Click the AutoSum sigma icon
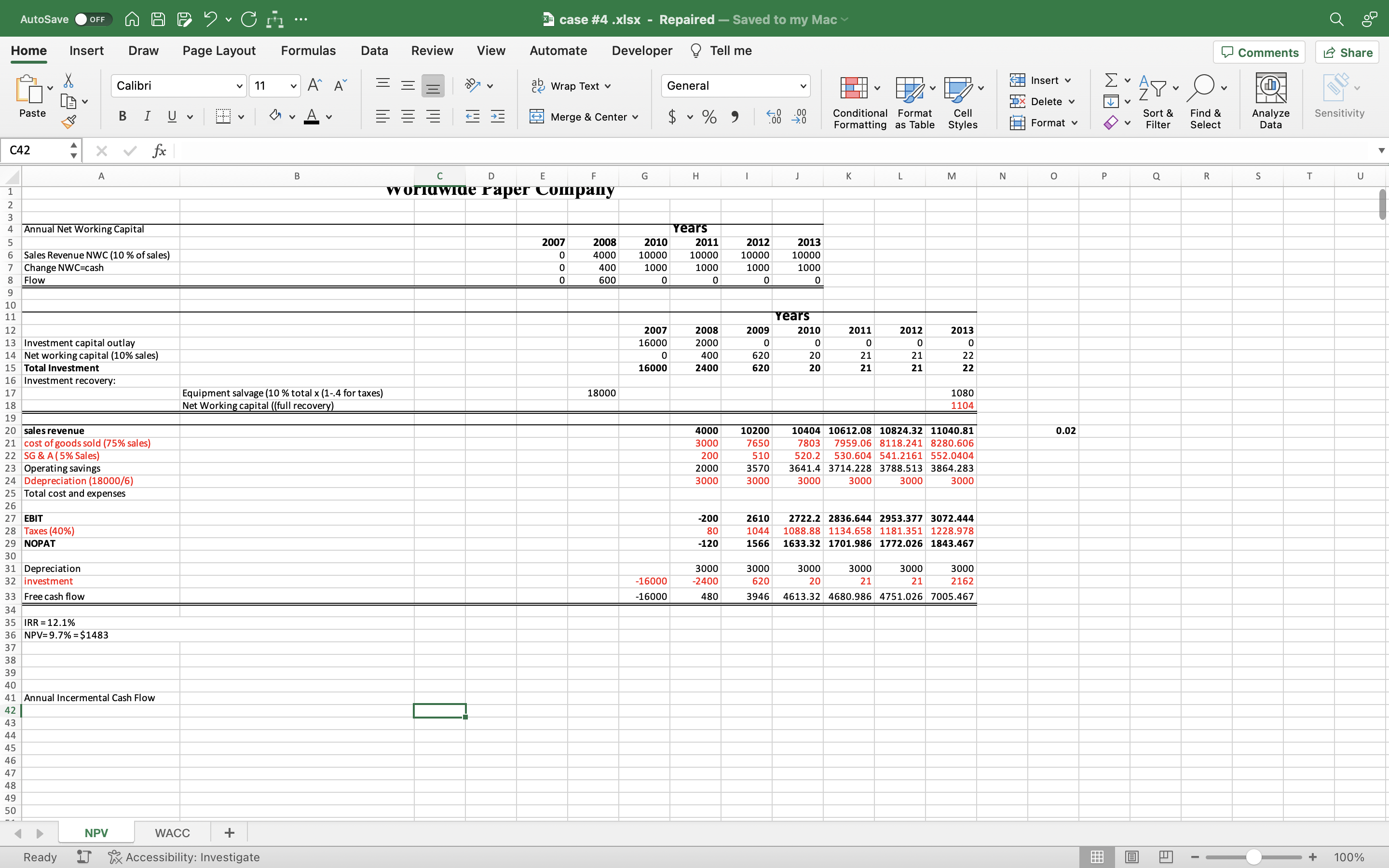This screenshot has height=868, width=1389. pos(1111,81)
